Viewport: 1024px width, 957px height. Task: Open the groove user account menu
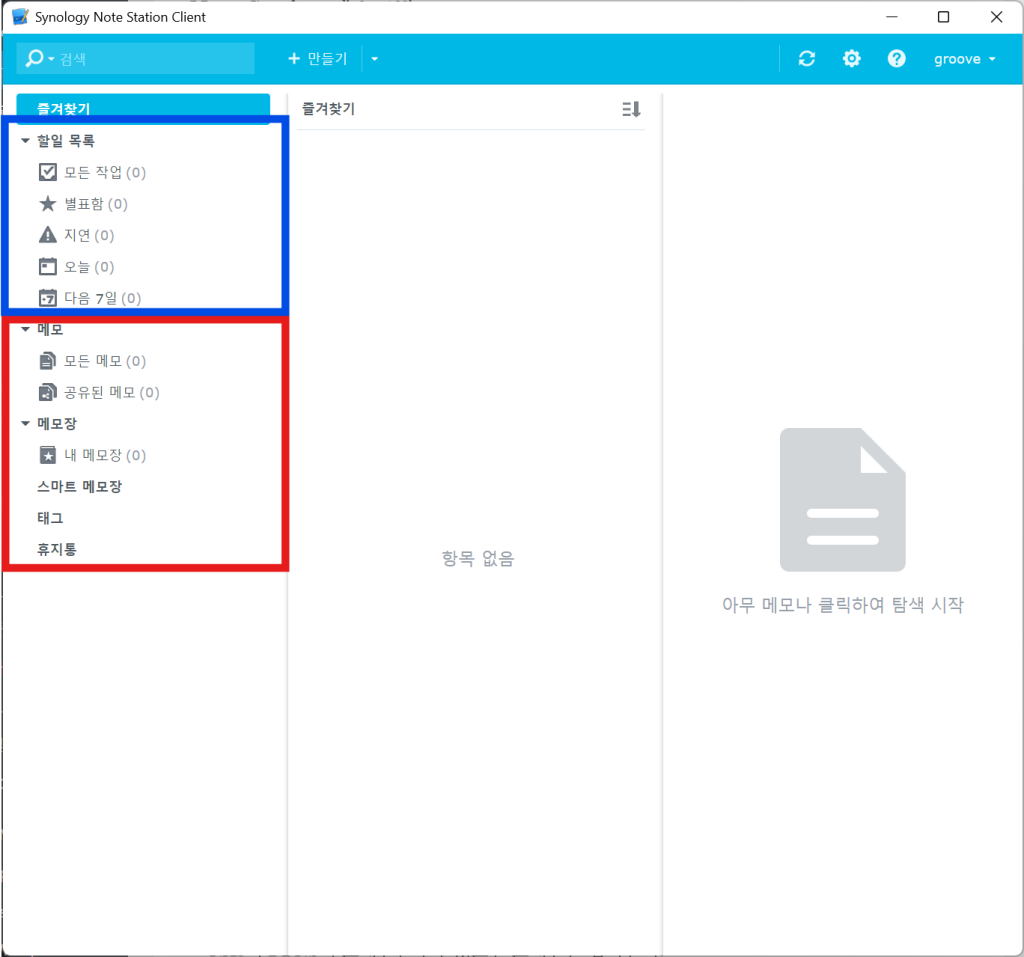click(x=964, y=59)
